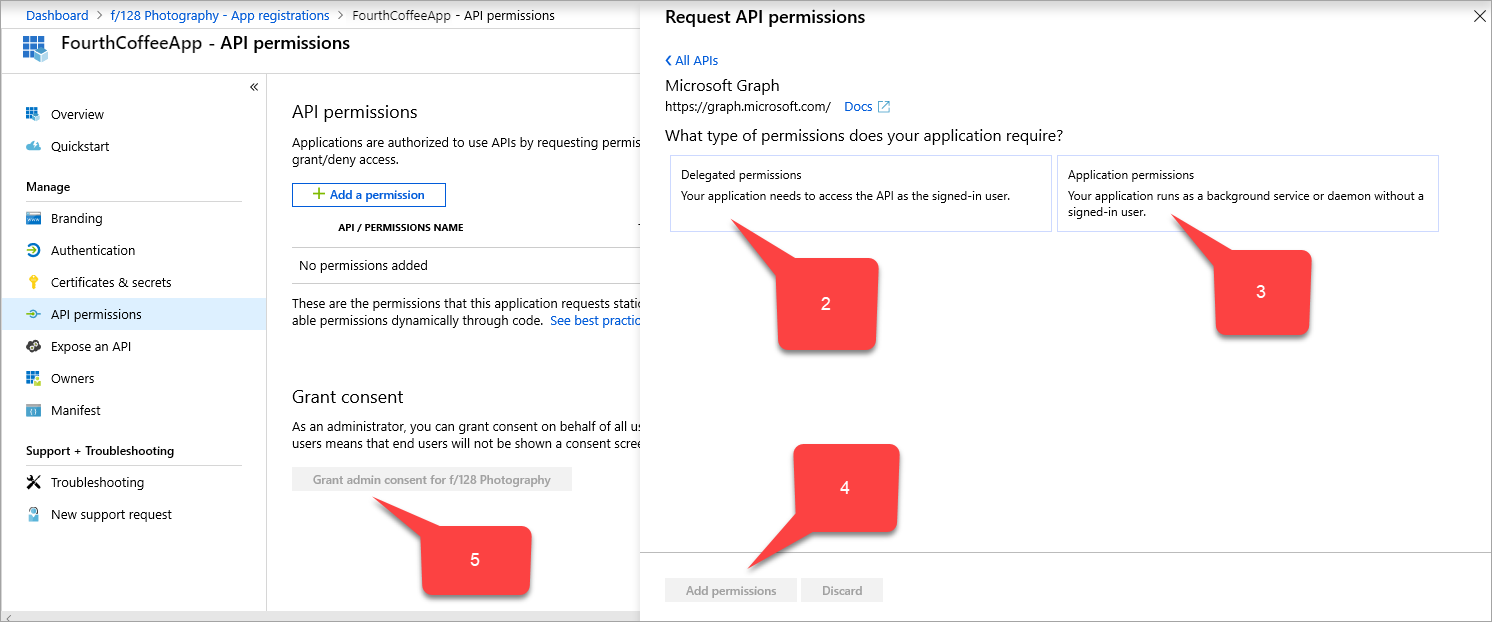Open Dashboard from breadcrumb
Viewport: 1492px width, 622px height.
pyautogui.click(x=57, y=15)
